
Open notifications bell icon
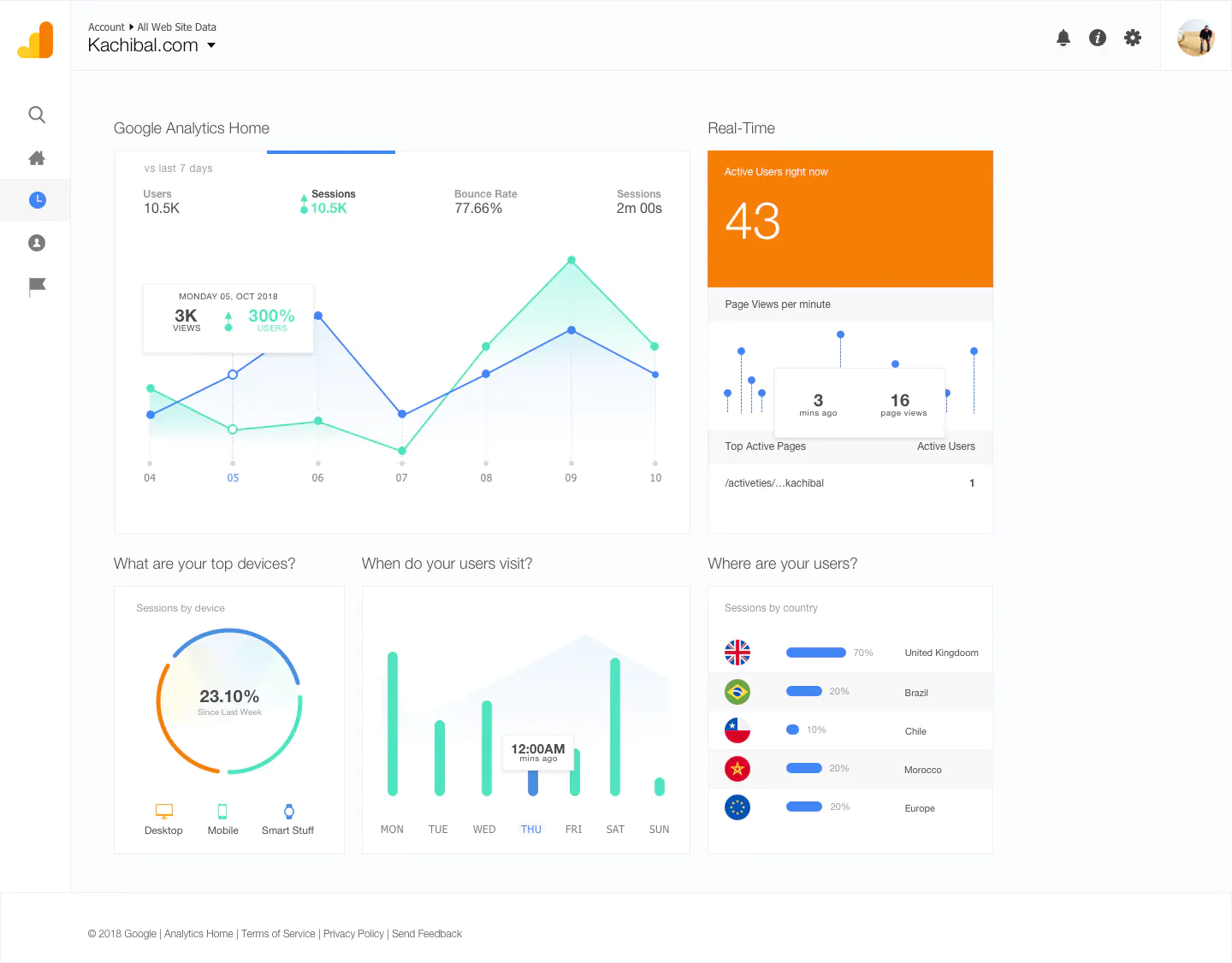(1063, 38)
